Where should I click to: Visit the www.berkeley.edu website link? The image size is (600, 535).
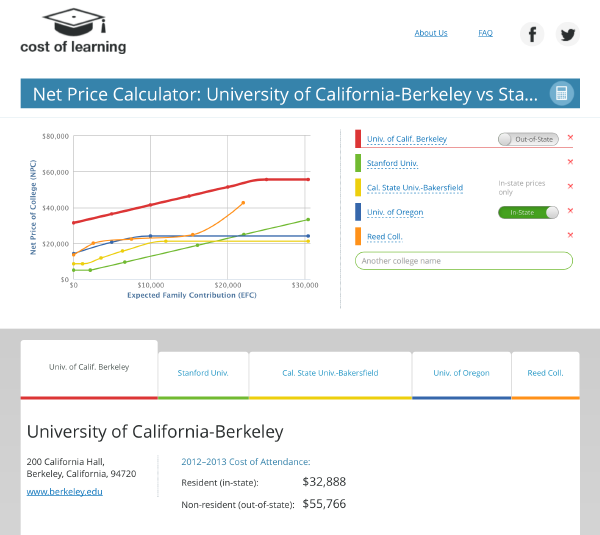tap(64, 491)
